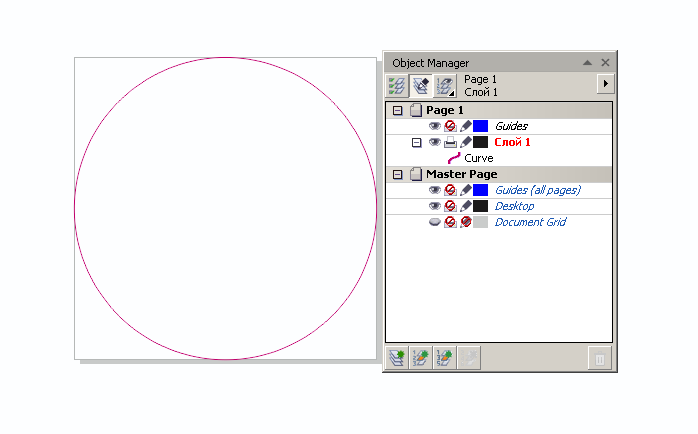Hide the Desktop layer eye icon
This screenshot has height=434, width=698.
[434, 206]
